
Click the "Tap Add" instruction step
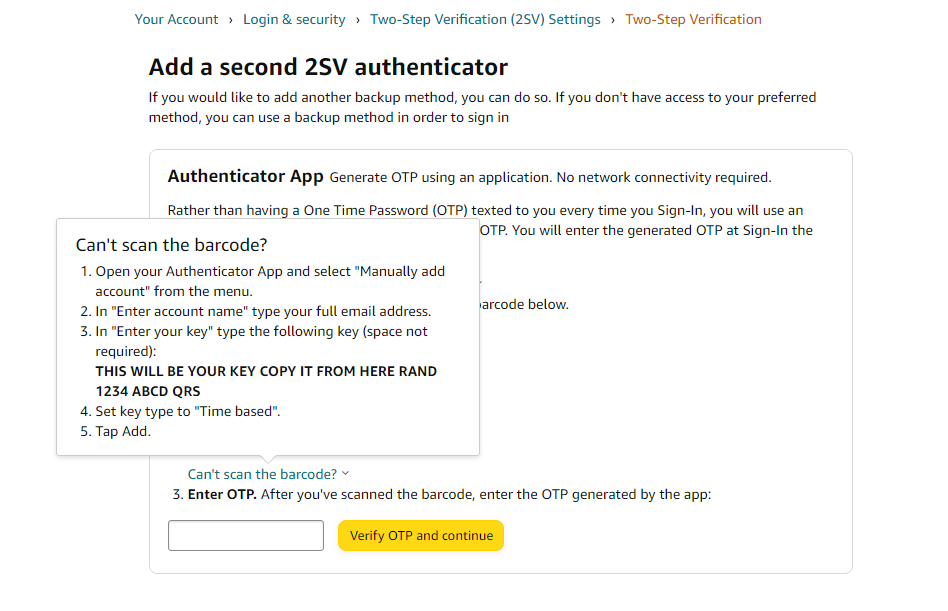tap(122, 431)
